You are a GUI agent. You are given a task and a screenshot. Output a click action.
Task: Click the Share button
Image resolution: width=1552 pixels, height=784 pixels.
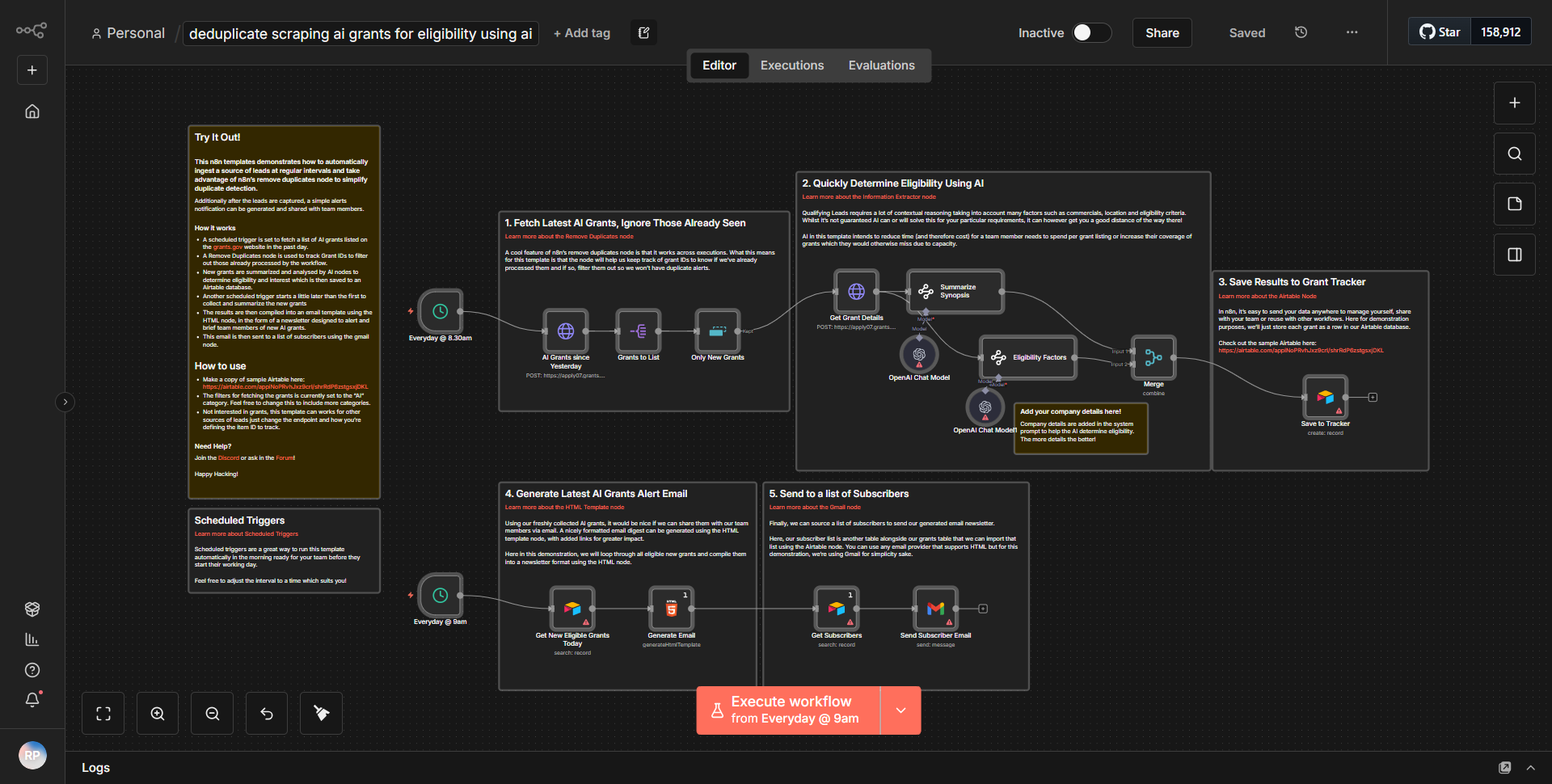click(1162, 32)
